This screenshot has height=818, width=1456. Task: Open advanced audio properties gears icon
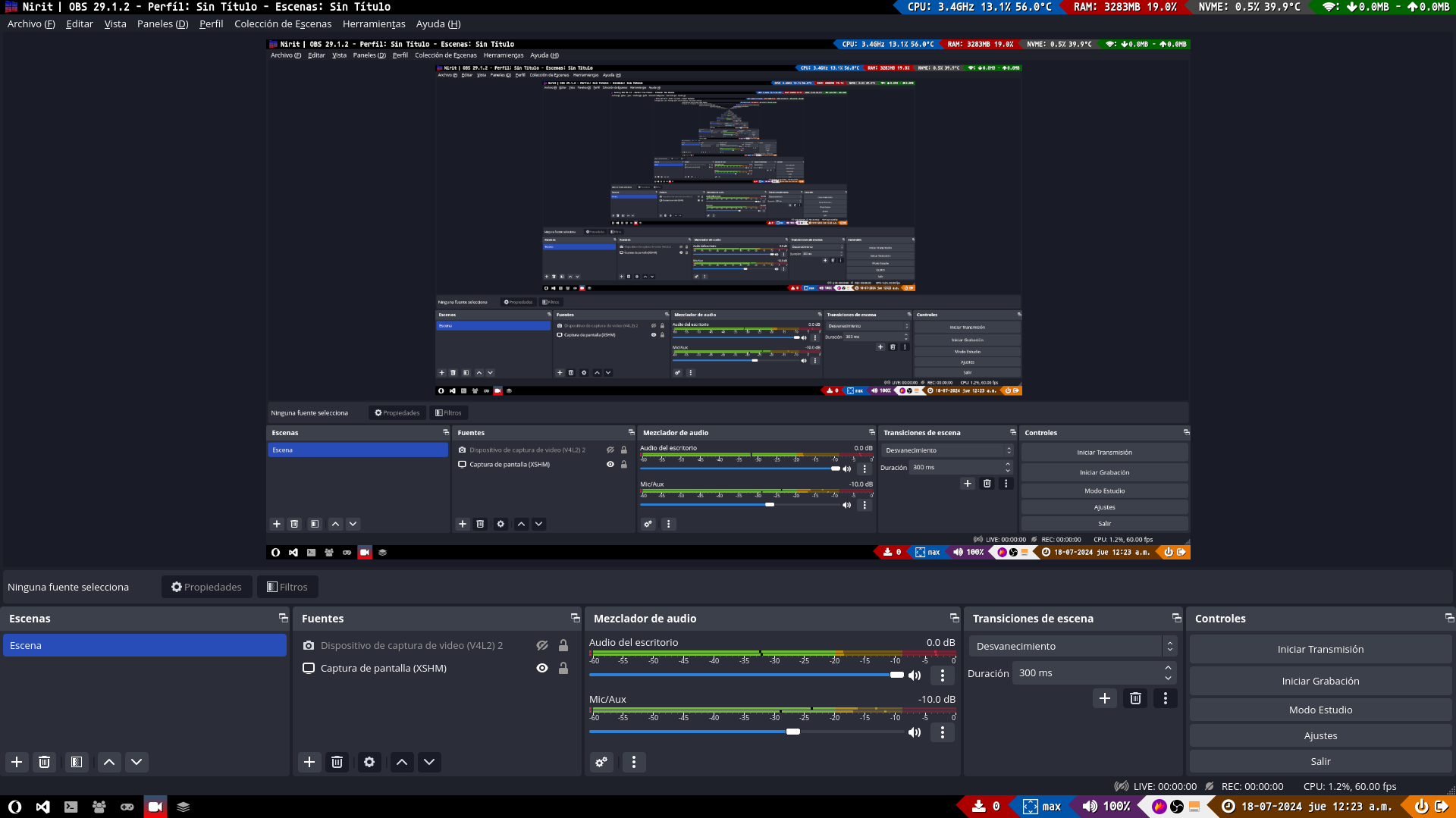coord(601,762)
